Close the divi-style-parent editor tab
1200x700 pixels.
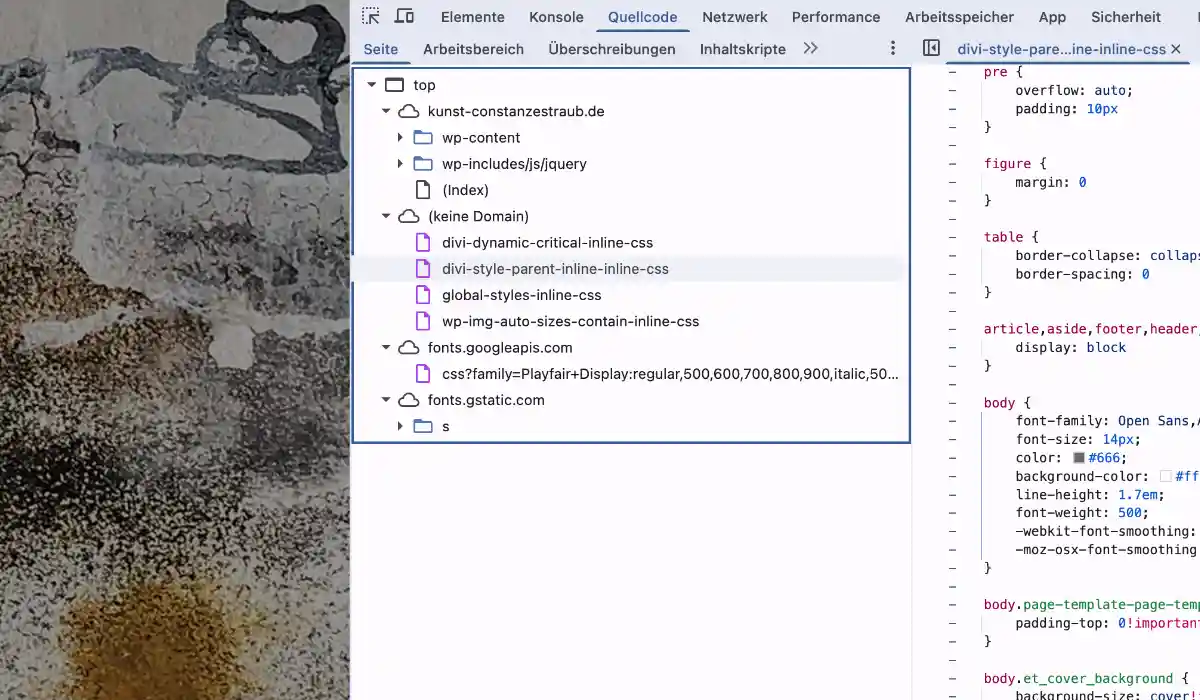click(1176, 49)
